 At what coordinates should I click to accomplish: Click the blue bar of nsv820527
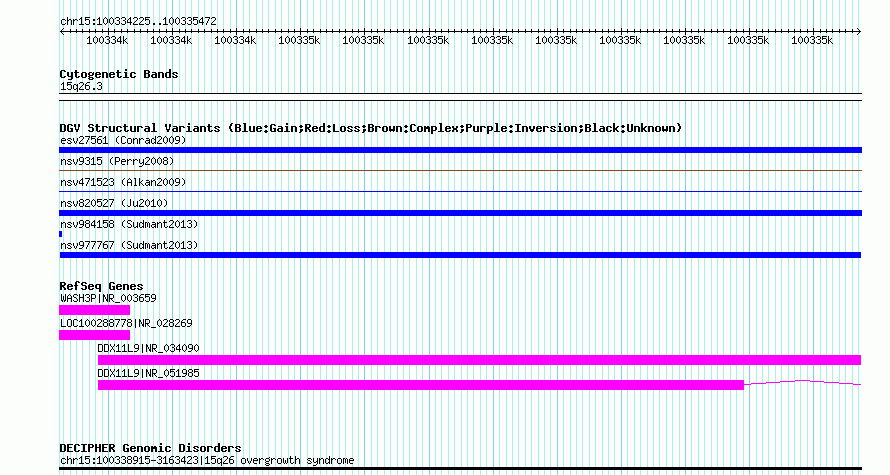point(460,213)
